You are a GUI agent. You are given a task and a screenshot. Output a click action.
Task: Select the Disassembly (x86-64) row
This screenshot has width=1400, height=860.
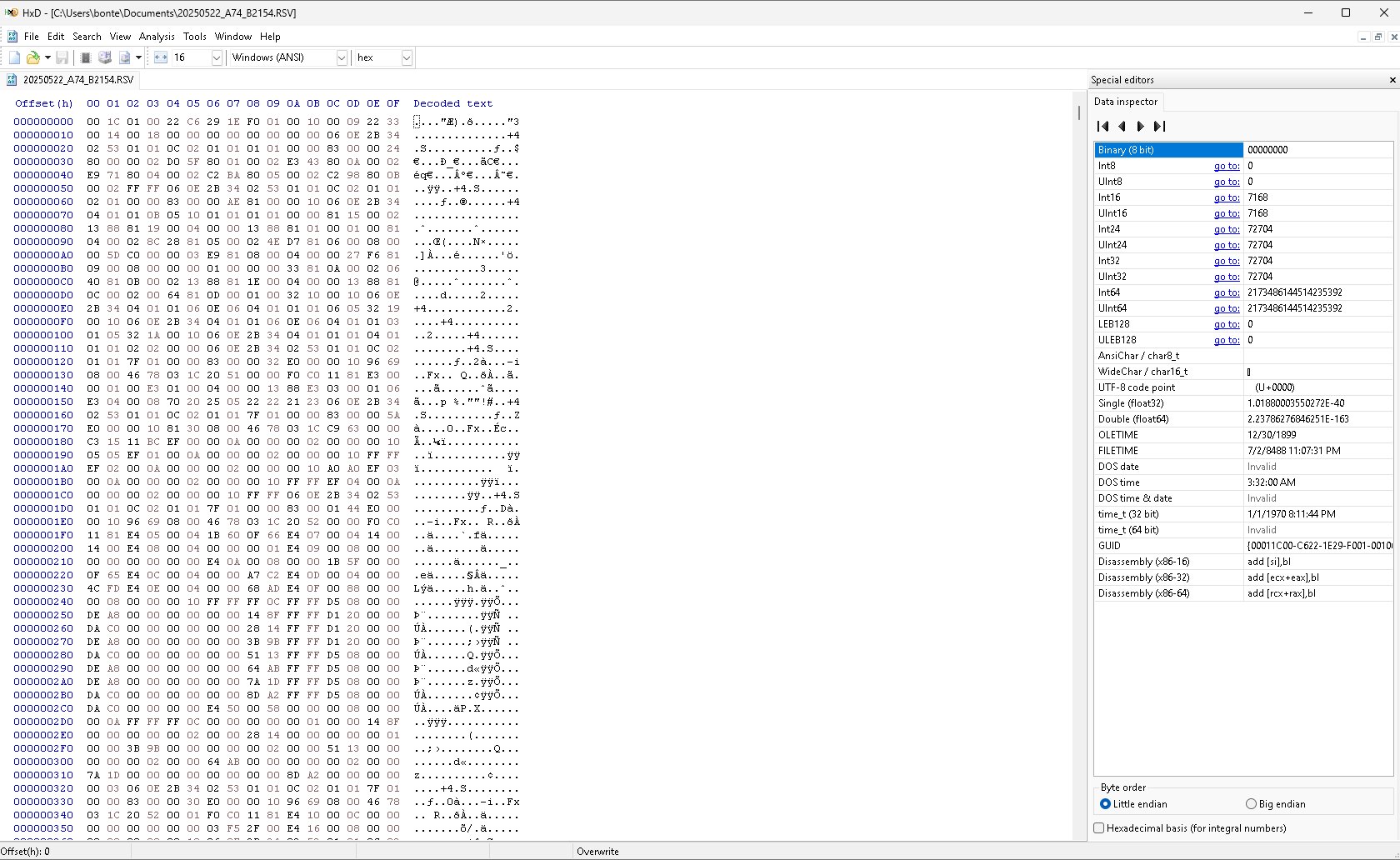1243,593
